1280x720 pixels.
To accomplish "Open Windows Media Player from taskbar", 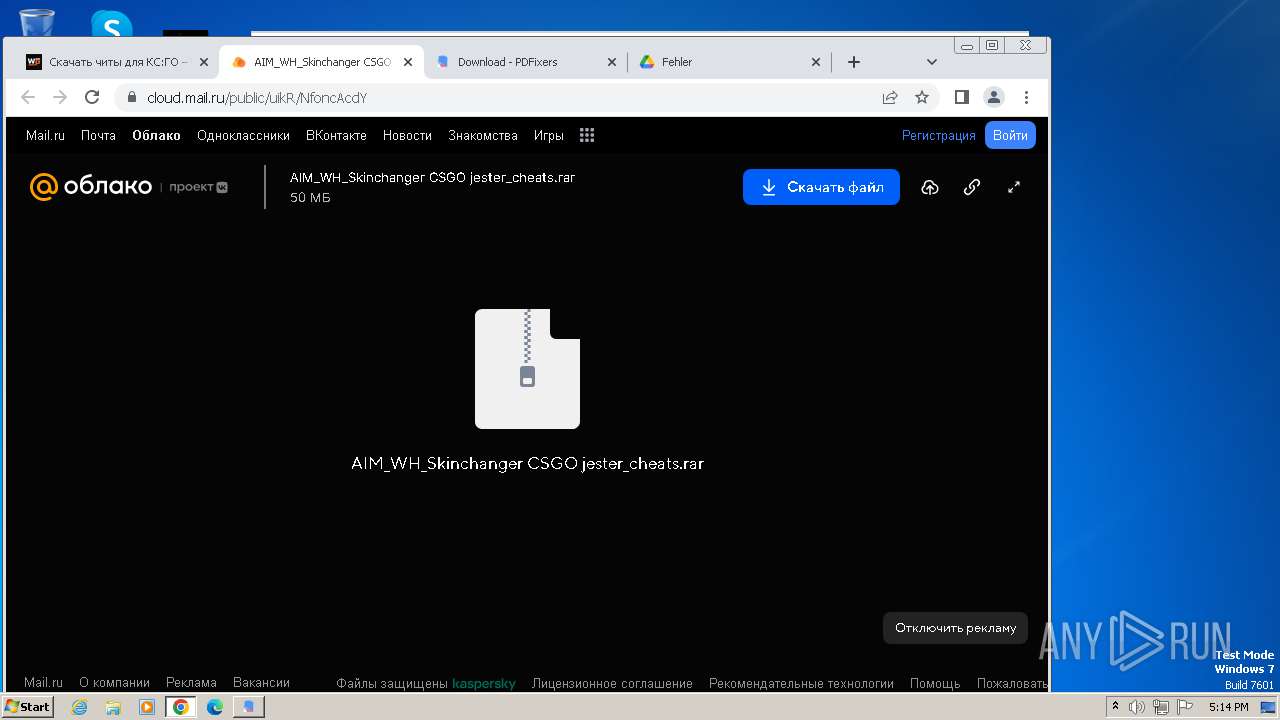I will pyautogui.click(x=147, y=707).
